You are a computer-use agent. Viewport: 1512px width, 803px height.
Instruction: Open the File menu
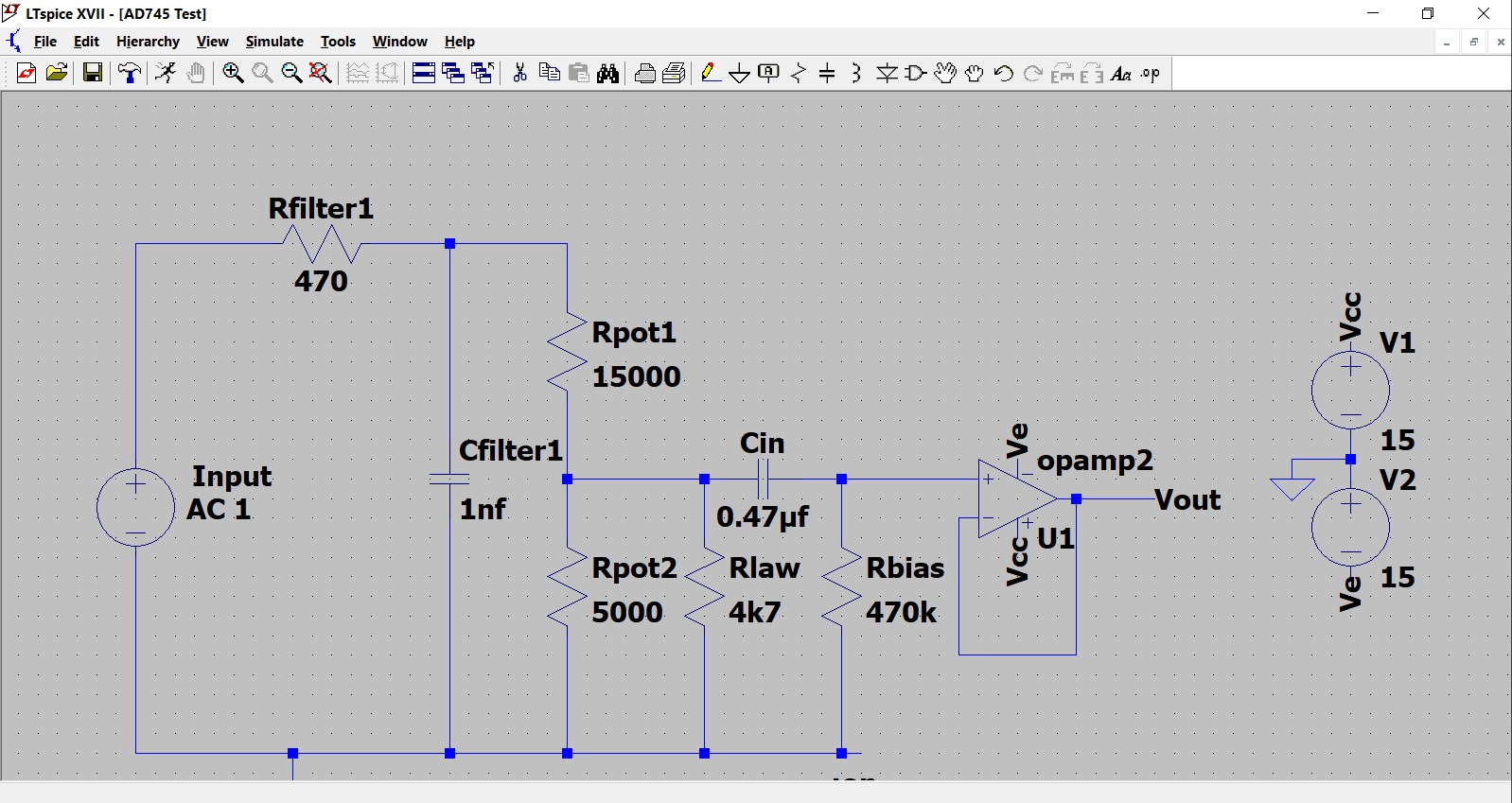45,42
